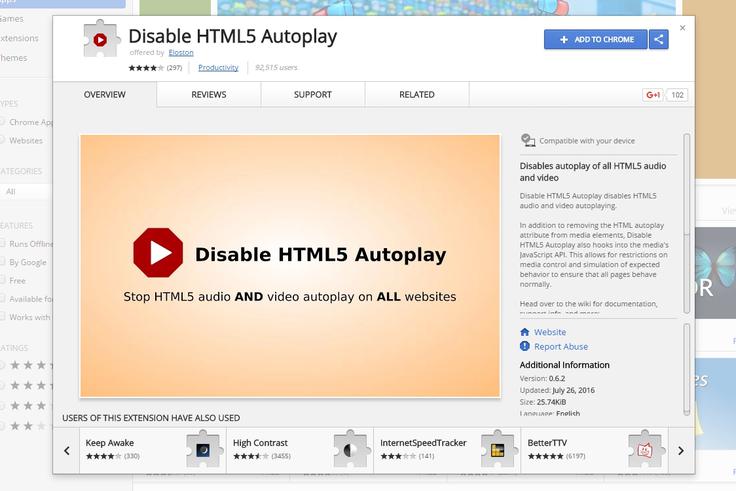The width and height of the screenshot is (736, 491).
Task: Click the Keep Awake moon puzzle icon
Action: coord(203,450)
